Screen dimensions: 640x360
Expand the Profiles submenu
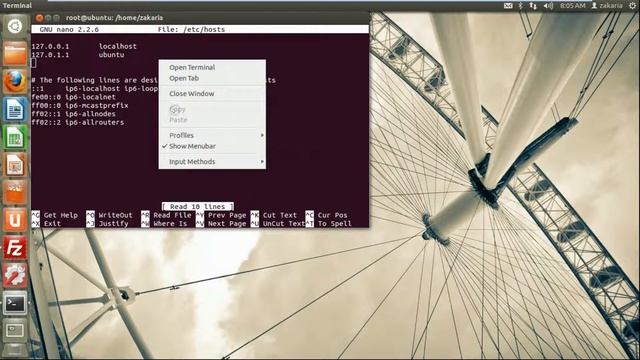coord(212,135)
